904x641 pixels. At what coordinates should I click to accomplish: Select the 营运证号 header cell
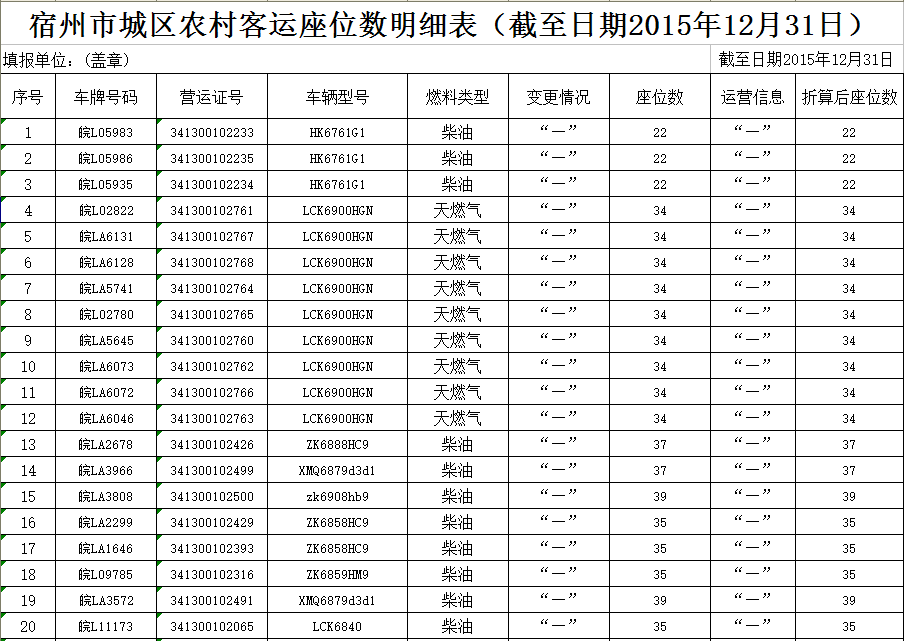tap(212, 97)
